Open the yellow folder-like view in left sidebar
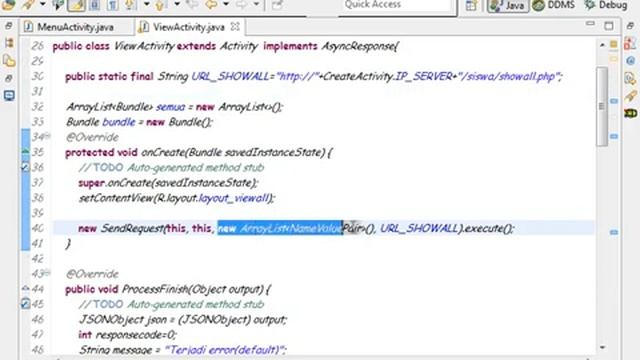Viewport: 640px width, 360px height. pos(9,61)
